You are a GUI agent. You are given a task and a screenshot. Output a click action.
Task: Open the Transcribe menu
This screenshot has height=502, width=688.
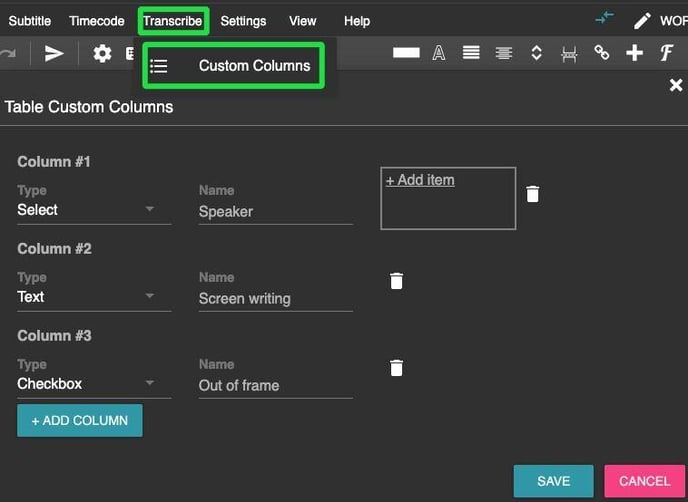click(x=172, y=21)
